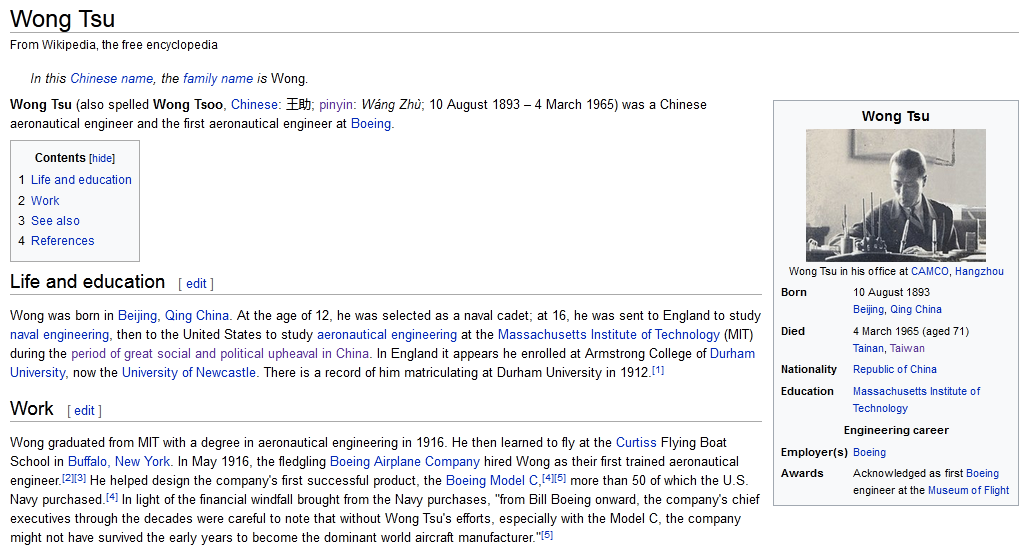Open the 'Chinese name' link in hatnote

111,78
